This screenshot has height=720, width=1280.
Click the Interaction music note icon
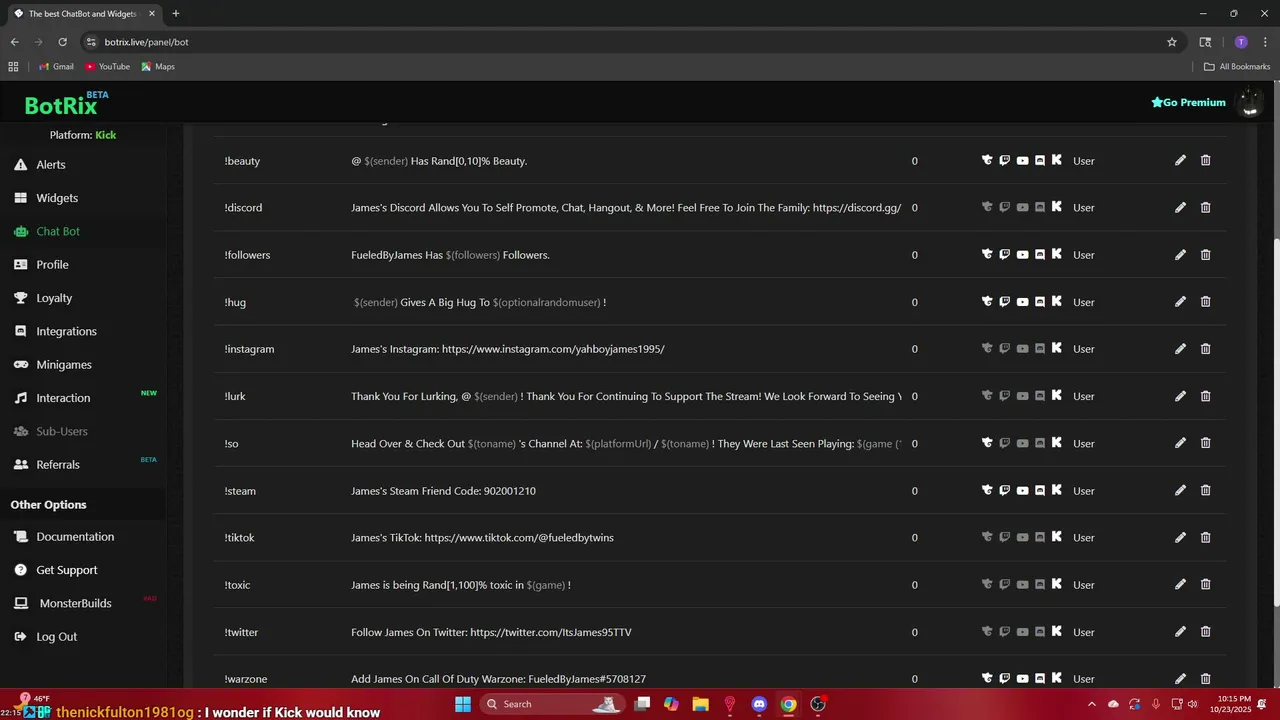(x=20, y=398)
